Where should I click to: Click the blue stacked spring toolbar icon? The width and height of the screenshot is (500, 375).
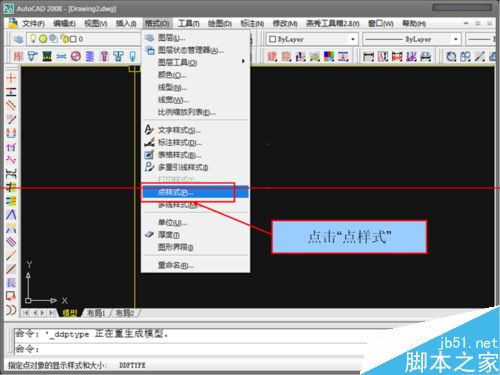[90, 56]
